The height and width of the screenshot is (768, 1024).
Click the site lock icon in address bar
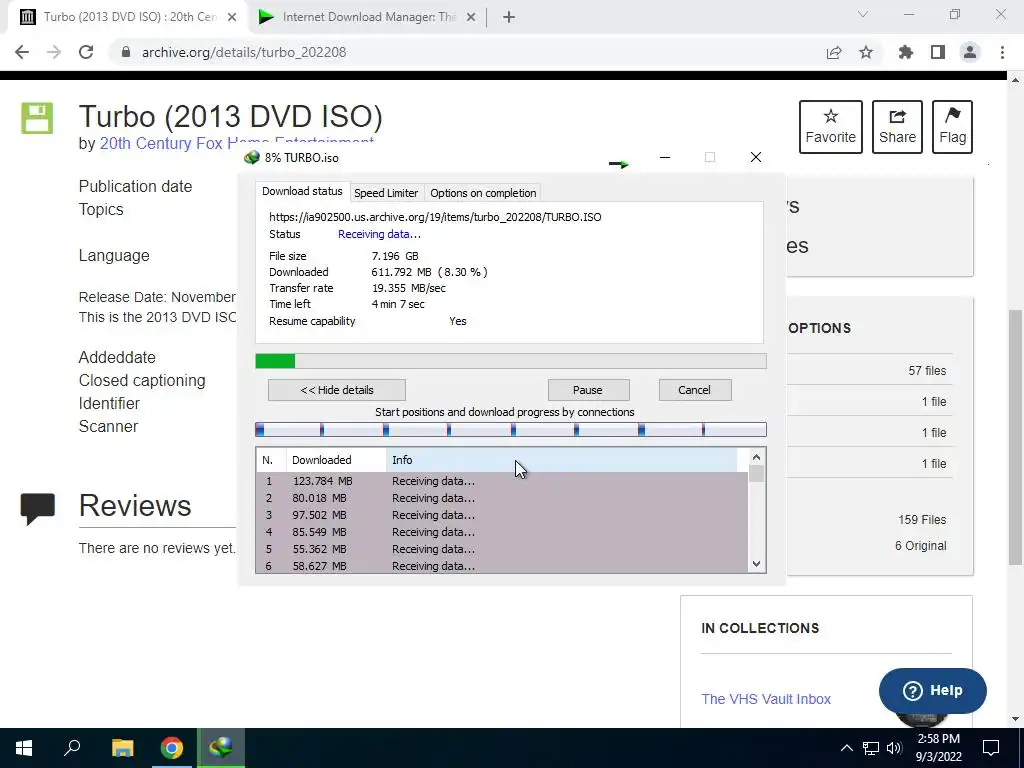pos(125,52)
